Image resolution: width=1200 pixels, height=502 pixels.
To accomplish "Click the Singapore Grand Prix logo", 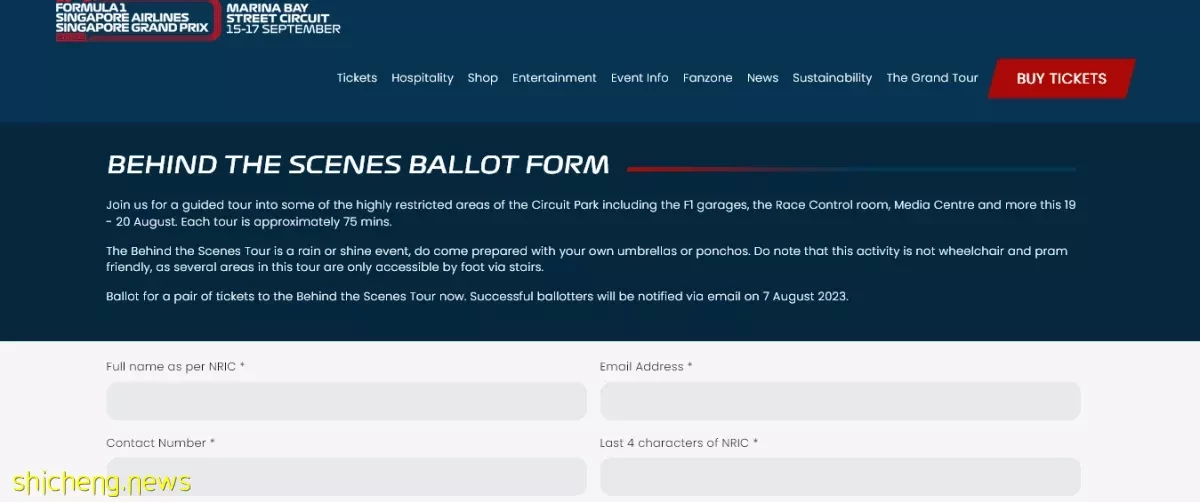I will pyautogui.click(x=138, y=20).
